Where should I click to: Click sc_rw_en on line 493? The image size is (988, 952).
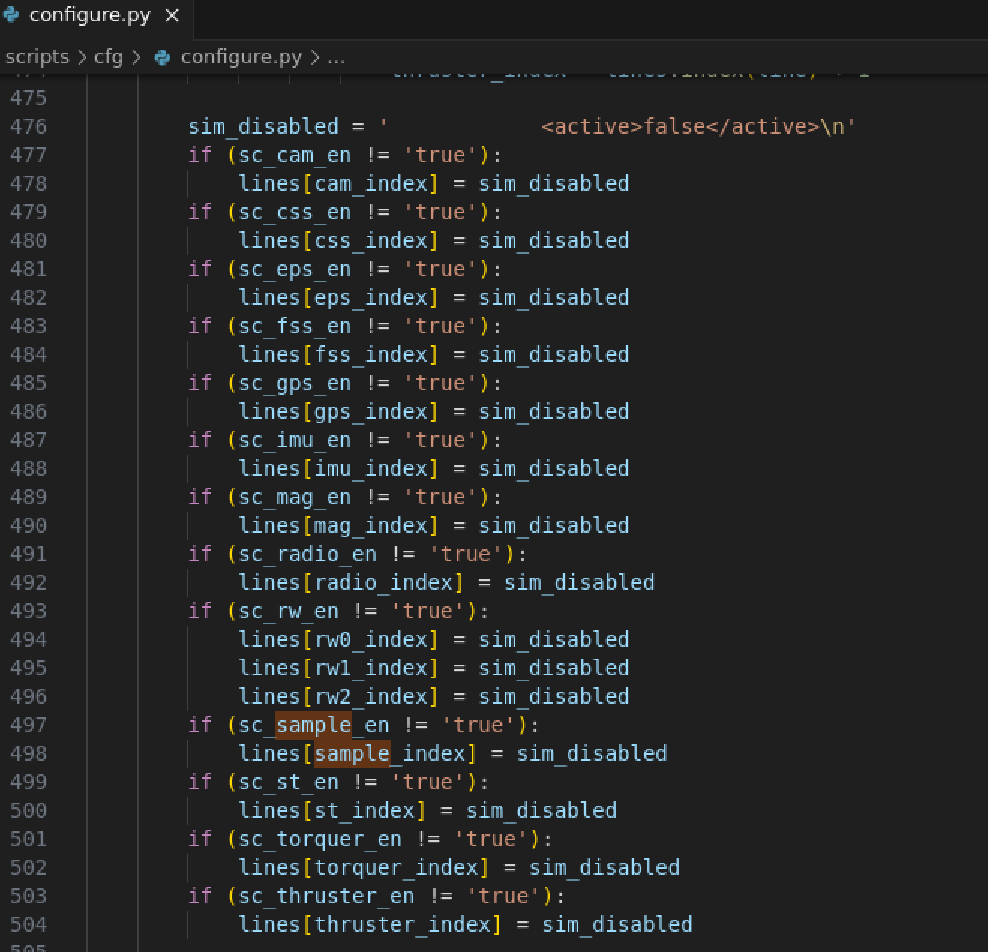point(289,611)
